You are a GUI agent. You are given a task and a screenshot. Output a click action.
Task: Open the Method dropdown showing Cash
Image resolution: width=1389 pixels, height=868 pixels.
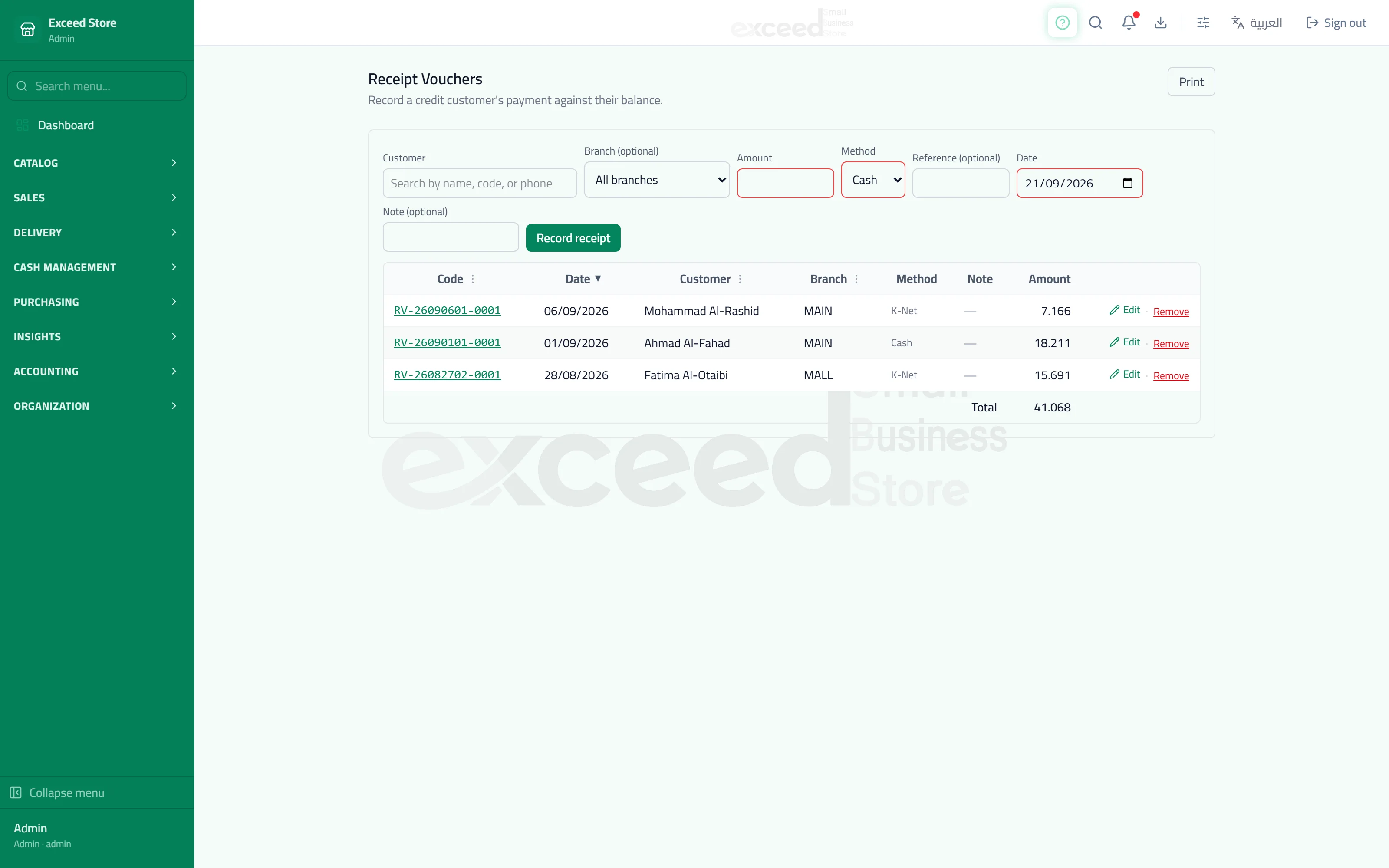[873, 180]
